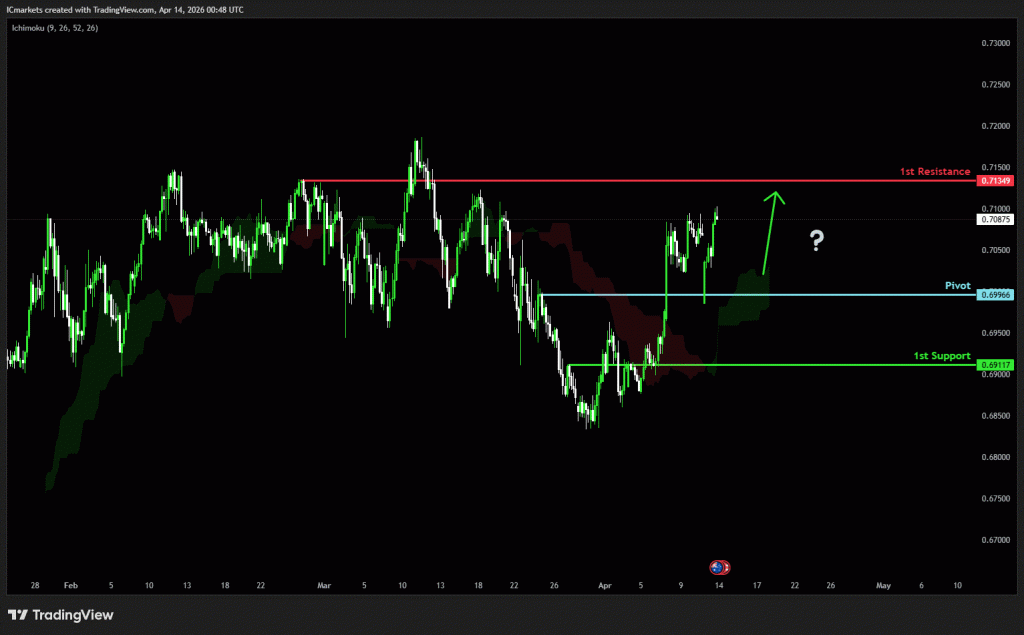Click the blue 0.69966 price tag
This screenshot has height=635, width=1024.
[x=996, y=296]
